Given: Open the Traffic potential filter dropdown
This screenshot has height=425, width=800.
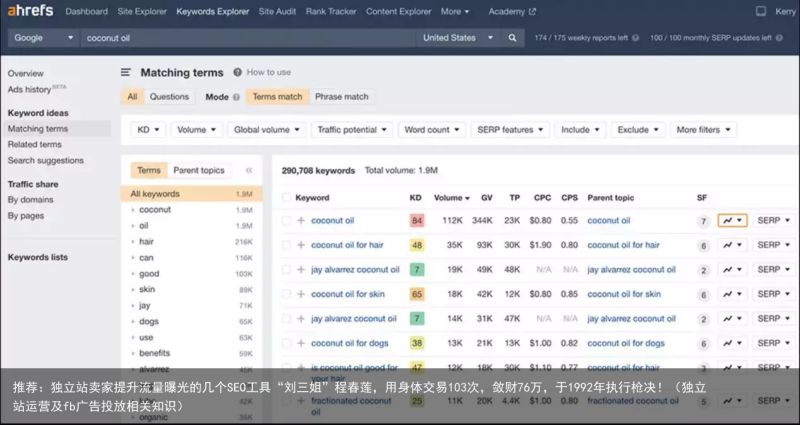Looking at the screenshot, I should tap(352, 130).
